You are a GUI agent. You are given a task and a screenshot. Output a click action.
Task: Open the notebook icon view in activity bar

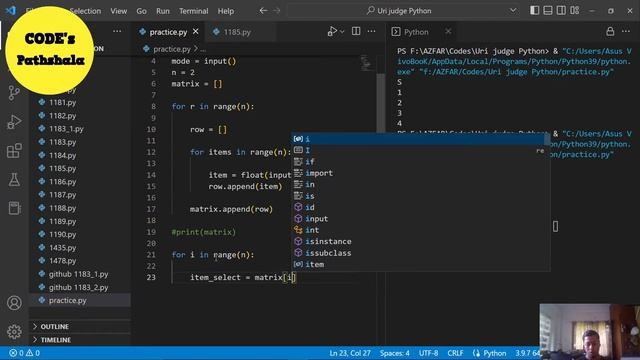(14, 208)
